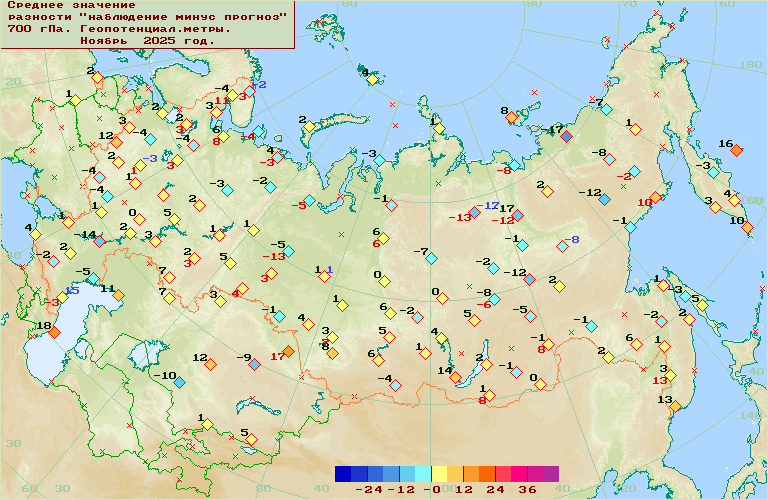Pick the pale yellow legend swatch
Screen dimensions: 768x500
(x=439, y=473)
